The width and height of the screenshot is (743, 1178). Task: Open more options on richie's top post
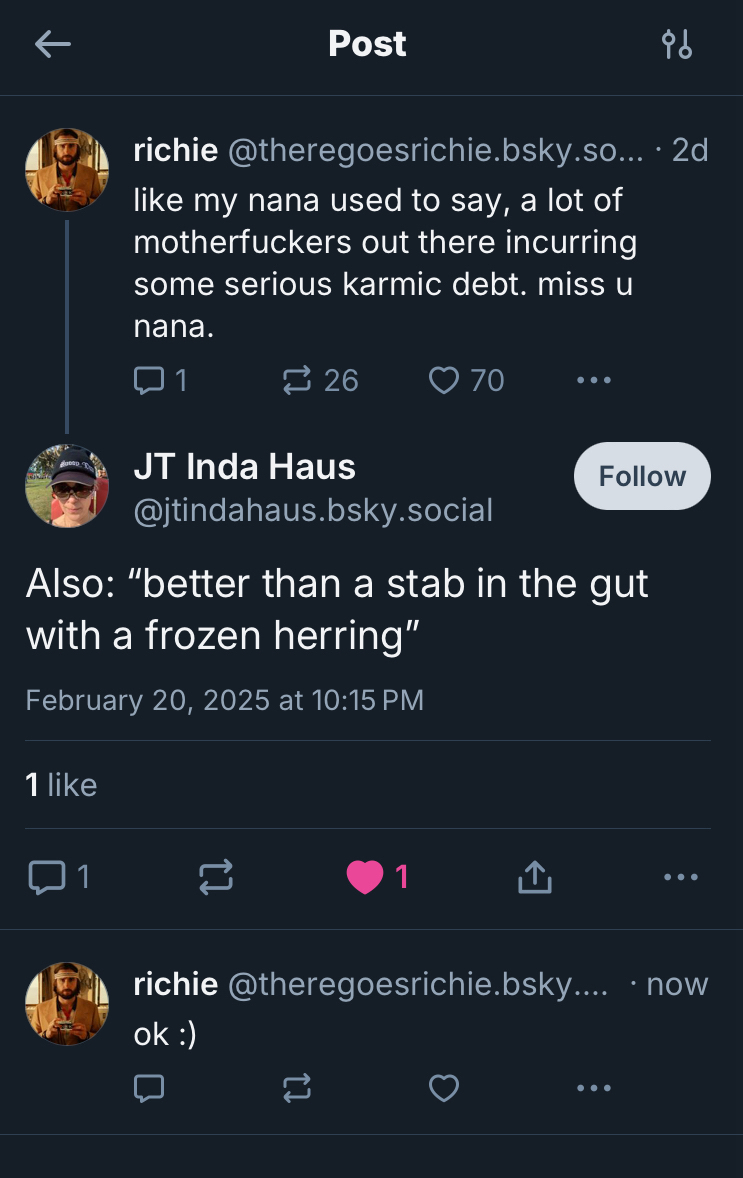[x=593, y=380]
